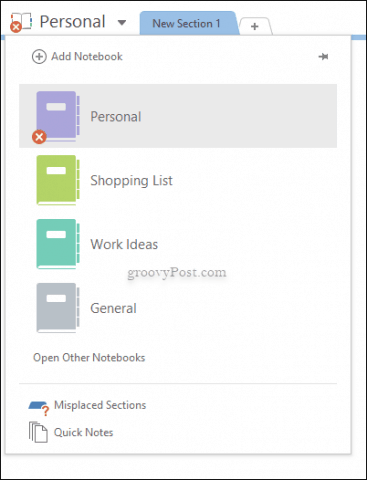The height and width of the screenshot is (480, 367).
Task: Click the Personal notebook title in header
Action: [72, 22]
